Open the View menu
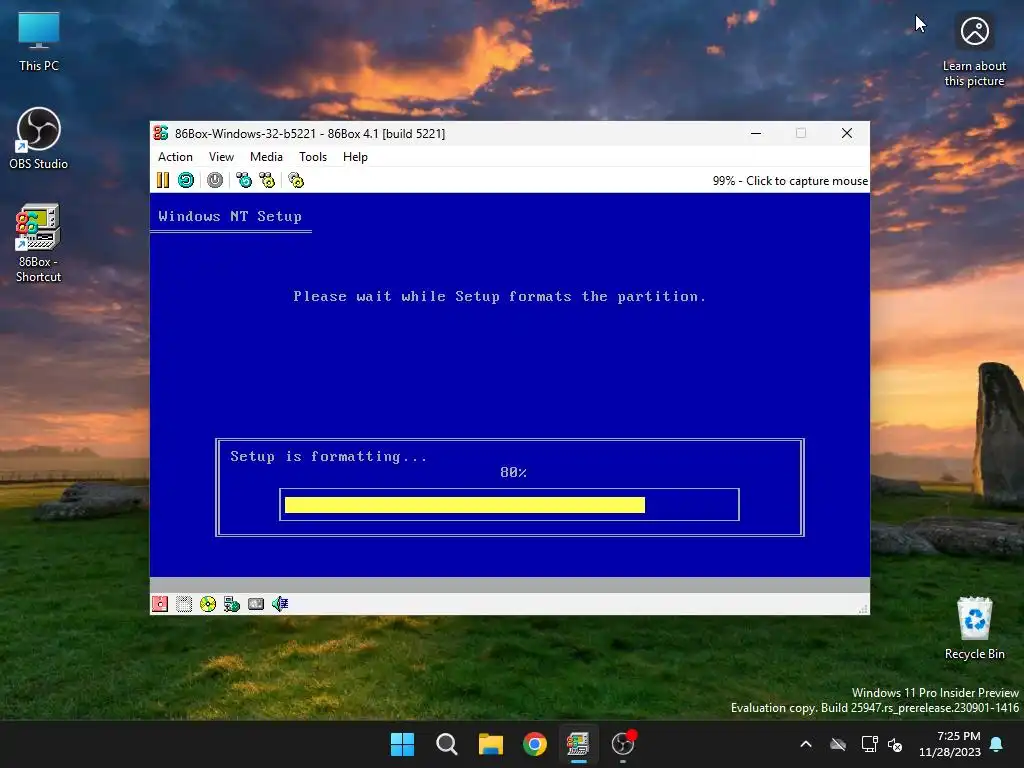The image size is (1024, 768). tap(221, 157)
